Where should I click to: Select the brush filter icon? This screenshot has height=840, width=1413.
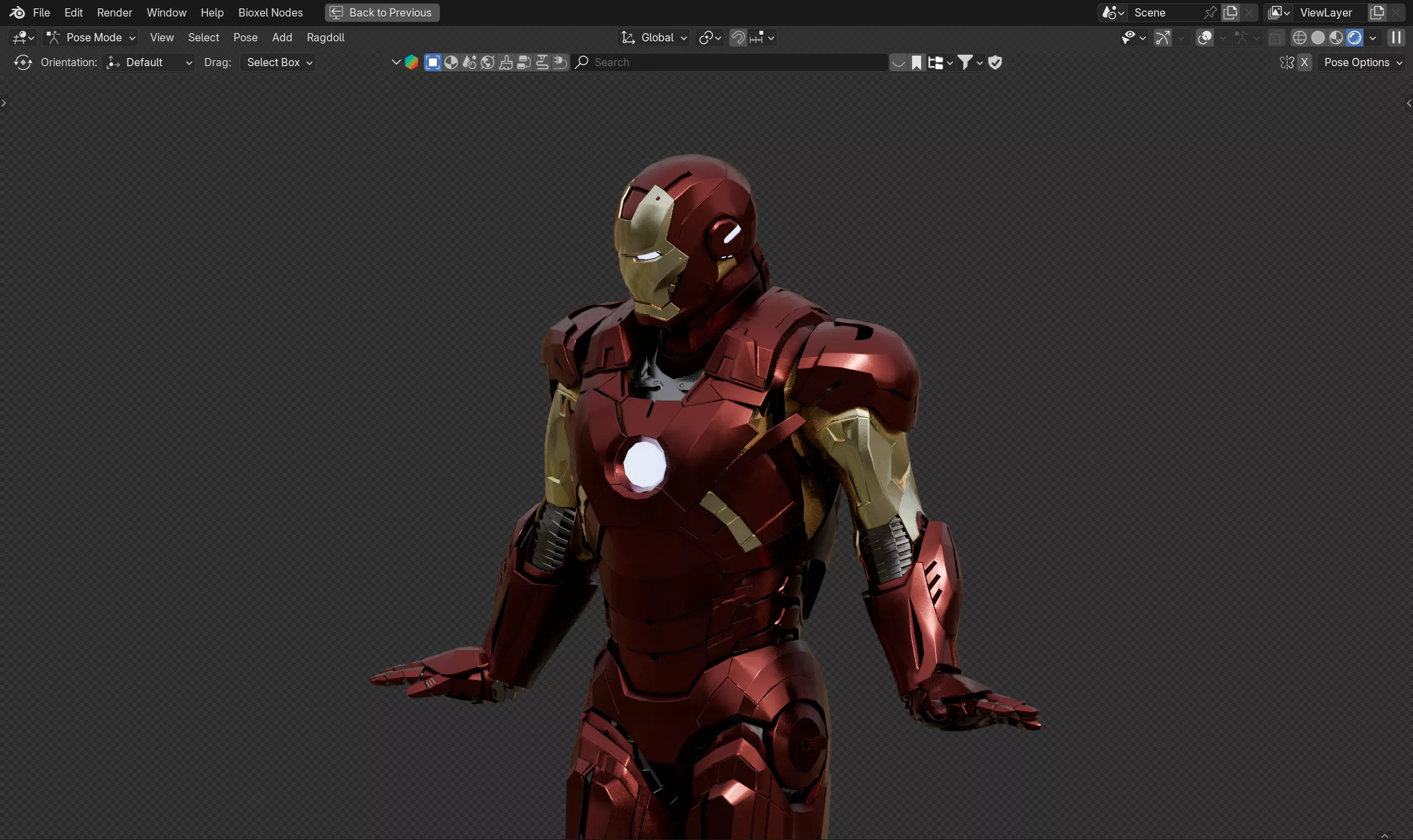coord(506,62)
